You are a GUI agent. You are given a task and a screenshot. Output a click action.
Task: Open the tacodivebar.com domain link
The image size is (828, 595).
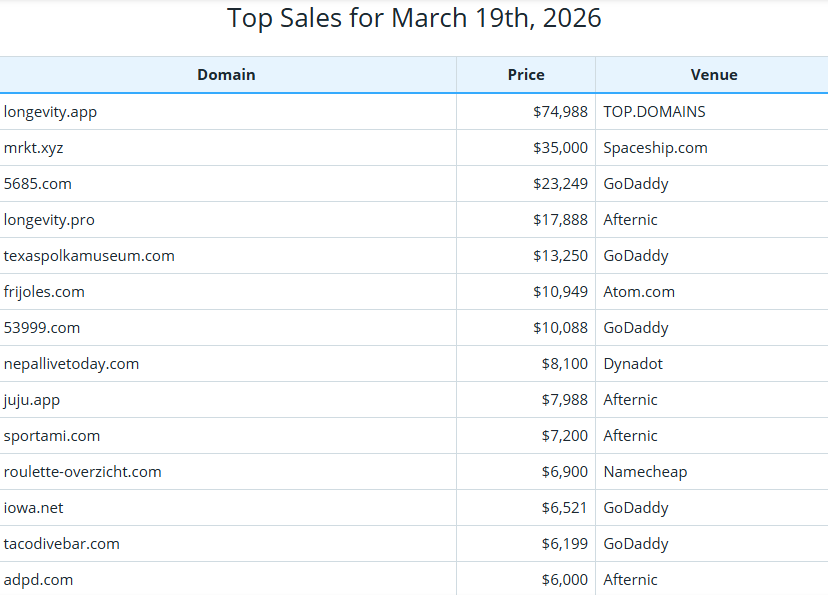(x=61, y=543)
